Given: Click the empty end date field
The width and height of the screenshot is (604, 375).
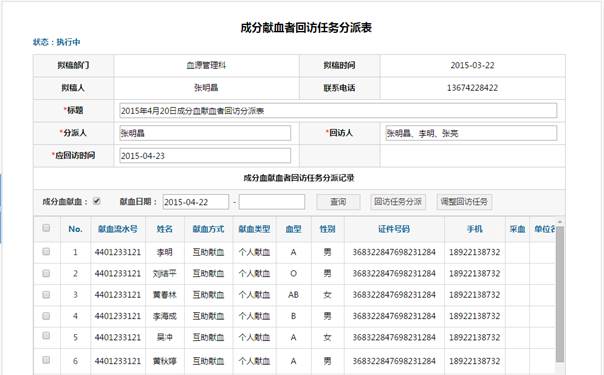Looking at the screenshot, I should [x=272, y=202].
